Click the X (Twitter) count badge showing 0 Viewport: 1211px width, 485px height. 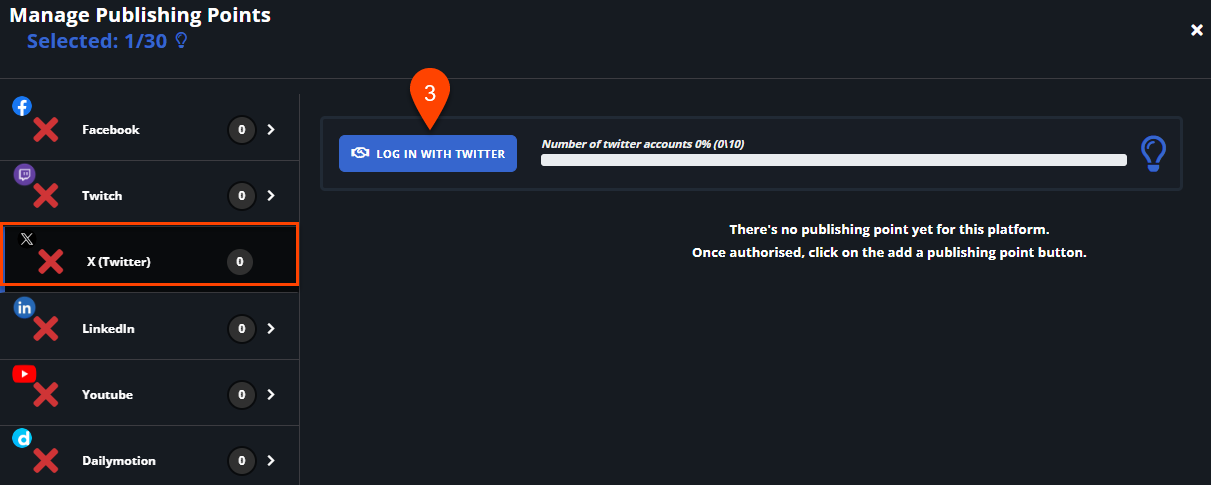240,262
